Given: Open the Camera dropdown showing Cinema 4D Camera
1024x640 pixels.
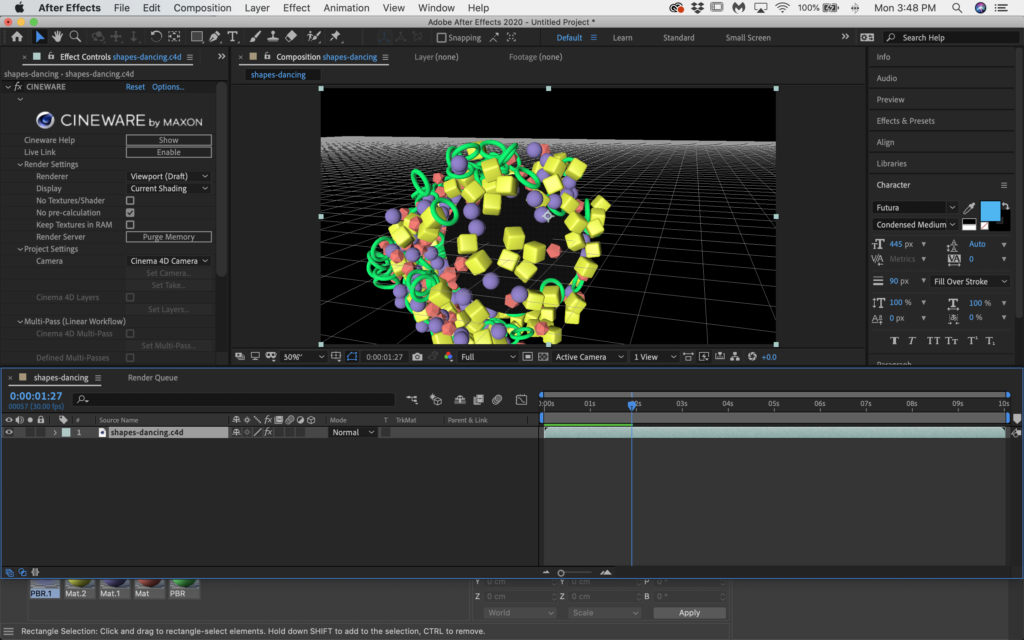Looking at the screenshot, I should point(168,261).
